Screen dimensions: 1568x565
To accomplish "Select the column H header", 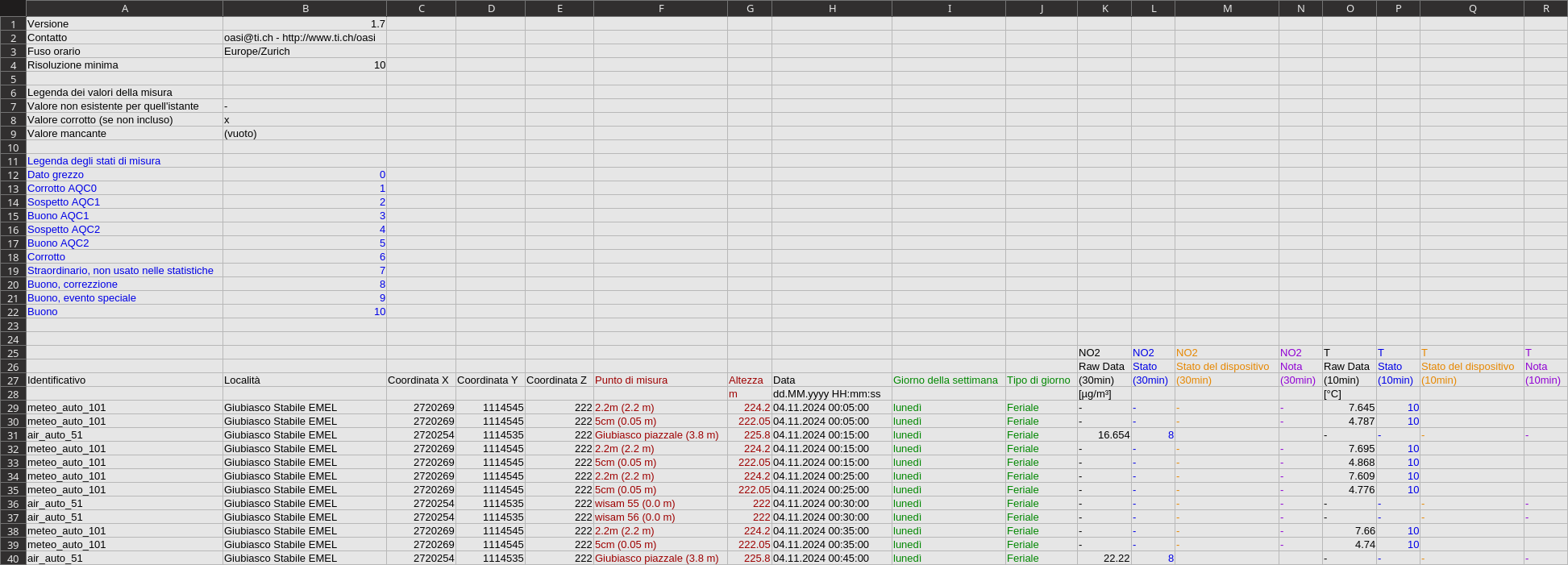I will coord(831,8).
